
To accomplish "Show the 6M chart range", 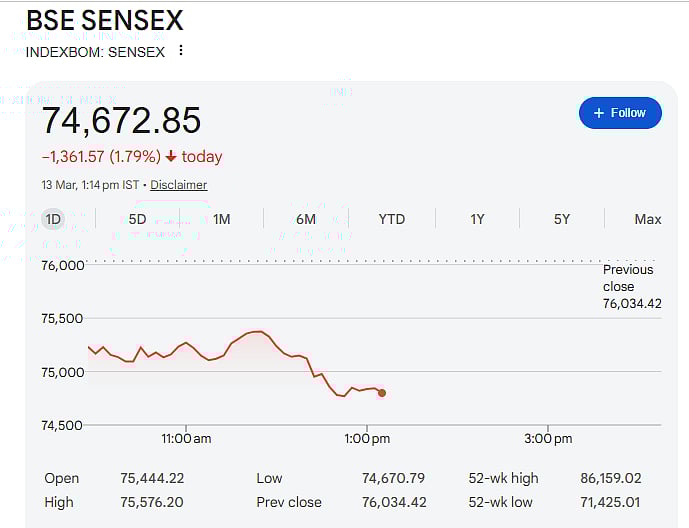I will [x=306, y=219].
